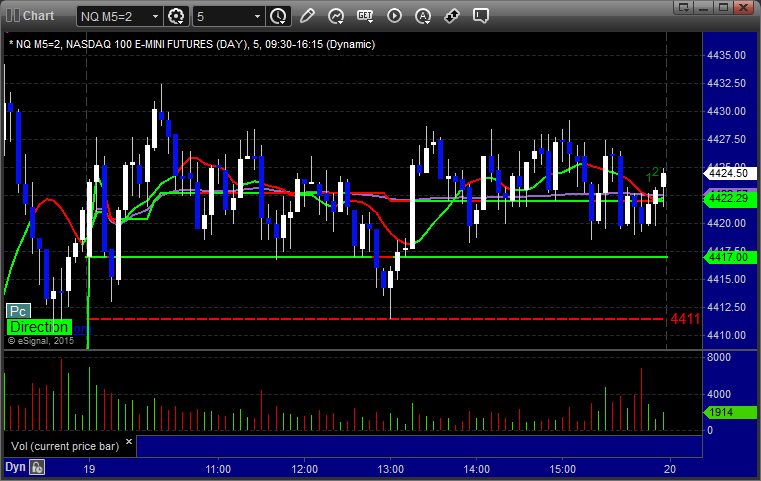
Task: Click the blue 'on' link beside Direction
Action: point(82,329)
